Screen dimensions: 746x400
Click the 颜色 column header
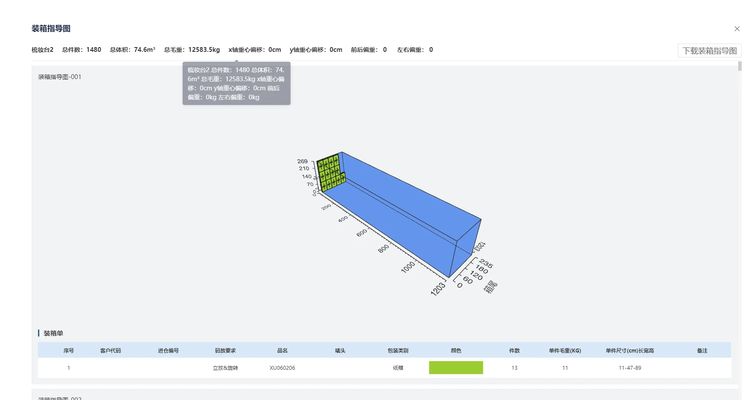tap(456, 351)
